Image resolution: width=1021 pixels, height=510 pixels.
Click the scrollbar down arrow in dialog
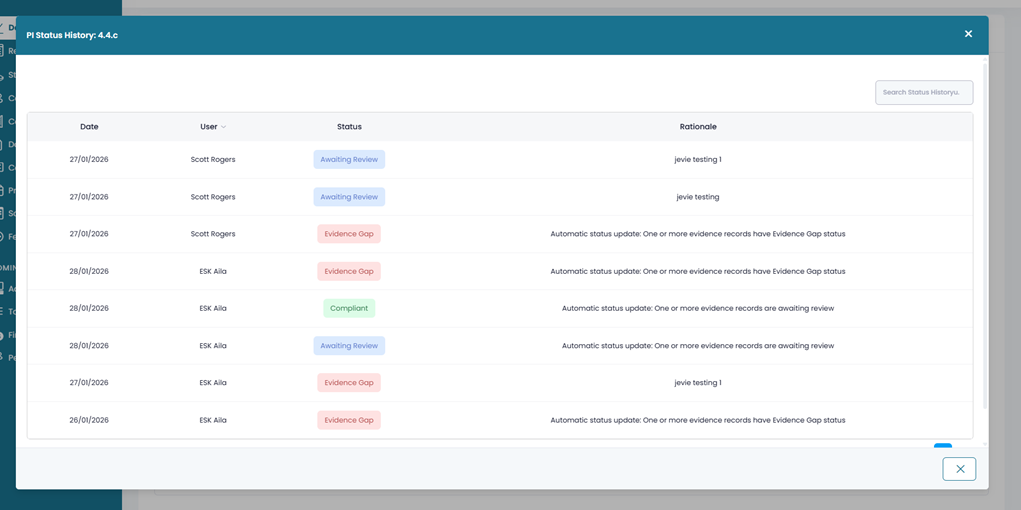pos(985,443)
